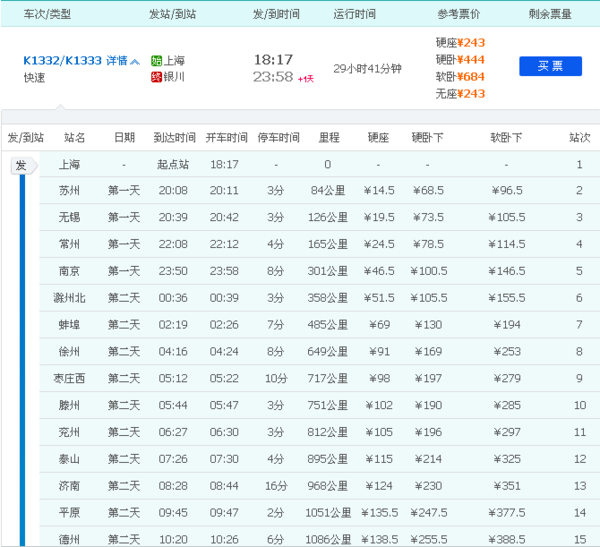The image size is (600, 547).
Task: Click the 停车时间 column header
Action: point(278,137)
